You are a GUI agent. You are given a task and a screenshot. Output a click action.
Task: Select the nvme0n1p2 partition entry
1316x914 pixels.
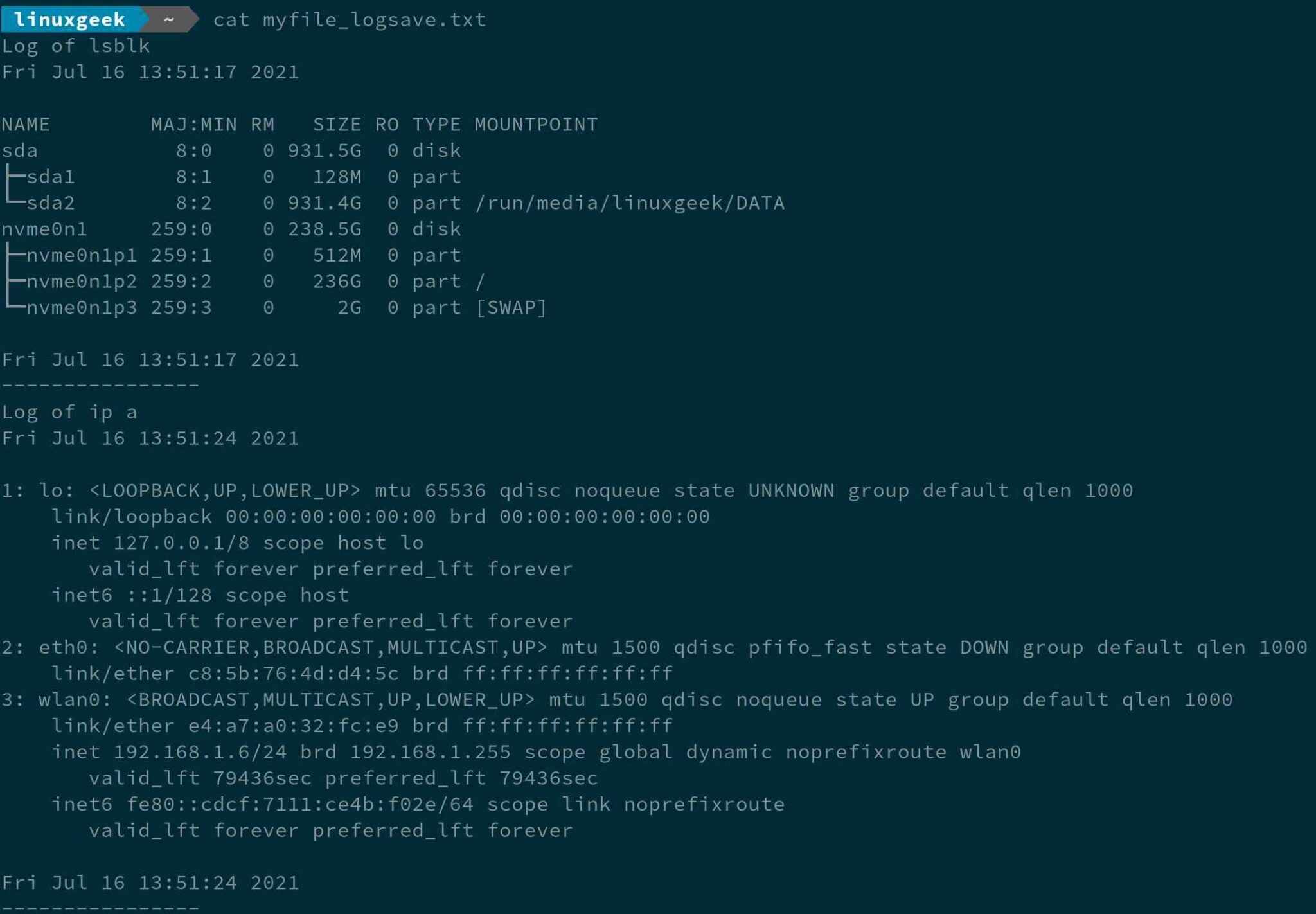pos(81,282)
